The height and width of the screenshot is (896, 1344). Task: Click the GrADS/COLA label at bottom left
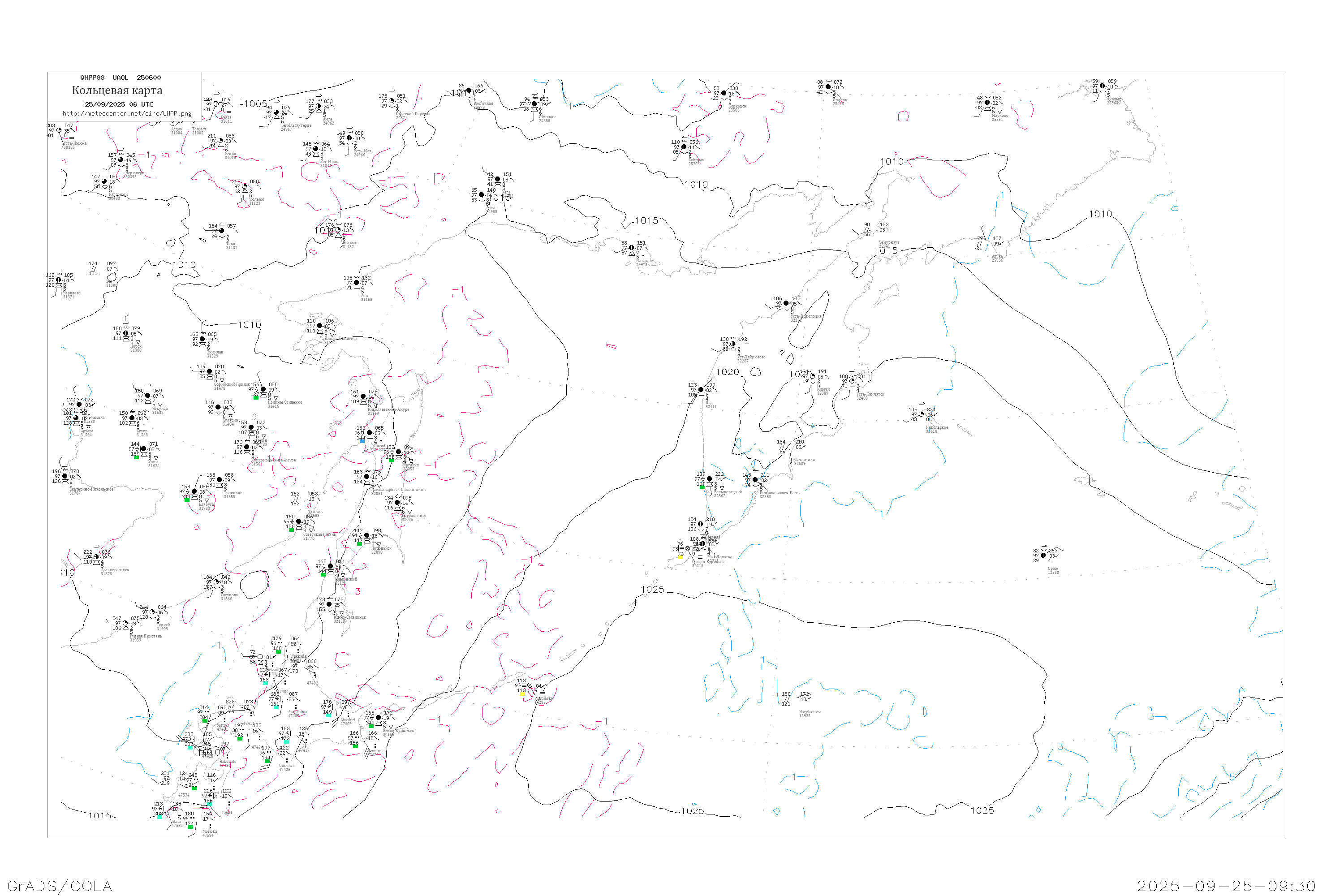(60, 886)
